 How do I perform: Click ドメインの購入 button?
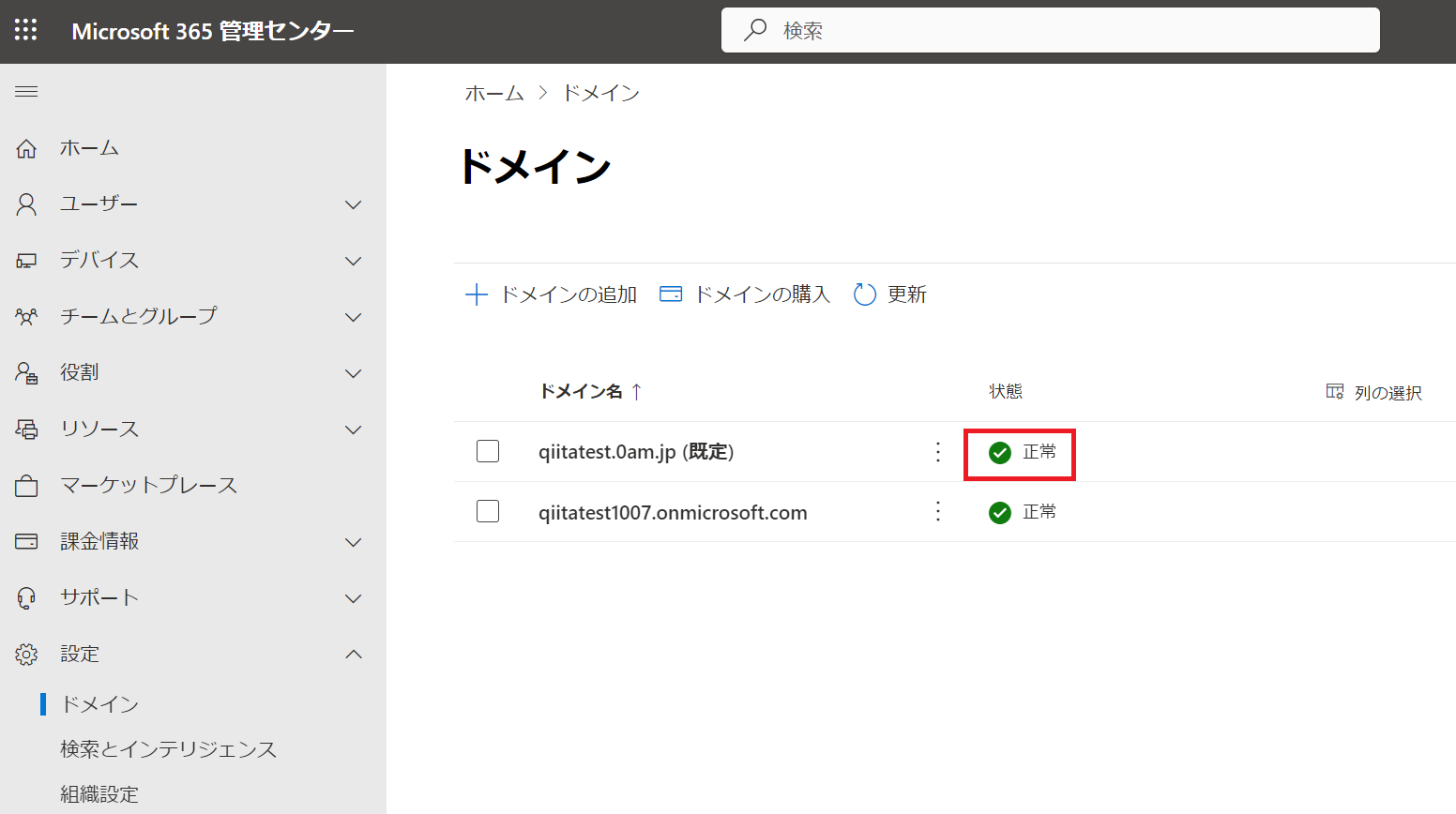(745, 294)
